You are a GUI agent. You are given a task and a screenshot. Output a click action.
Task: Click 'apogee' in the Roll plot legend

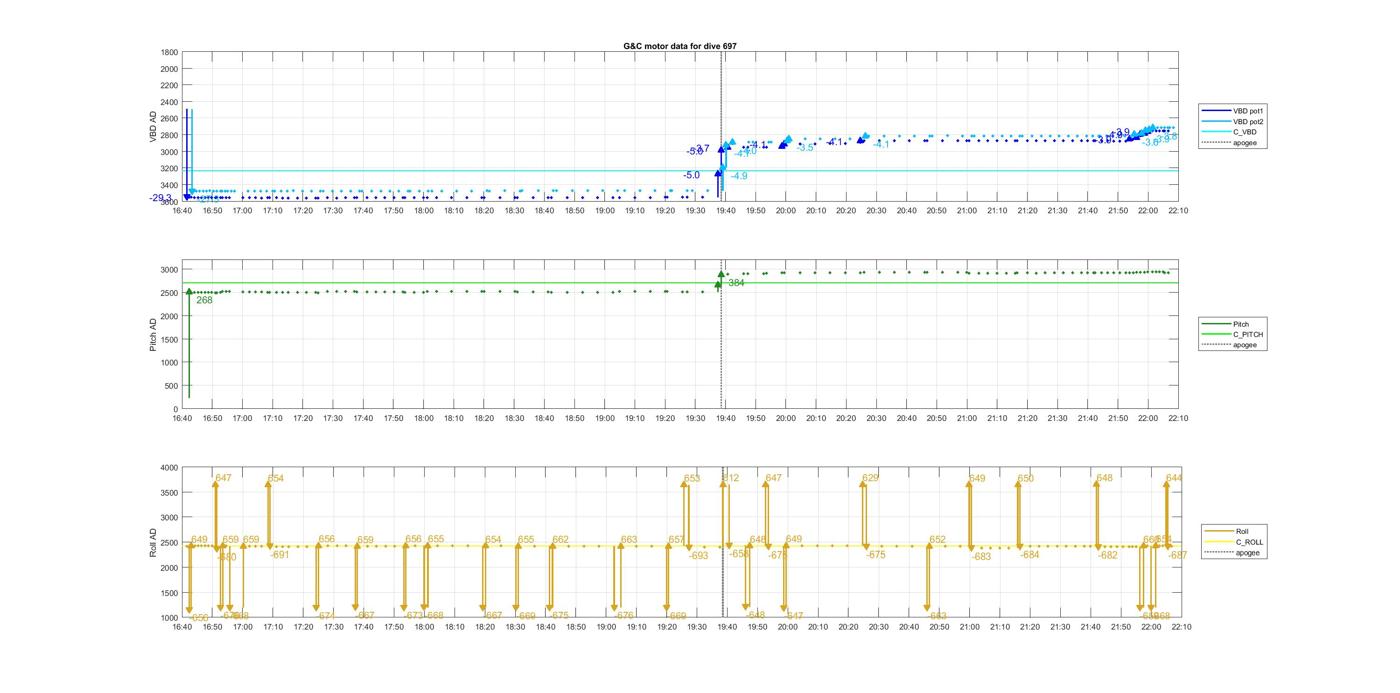point(1233,553)
